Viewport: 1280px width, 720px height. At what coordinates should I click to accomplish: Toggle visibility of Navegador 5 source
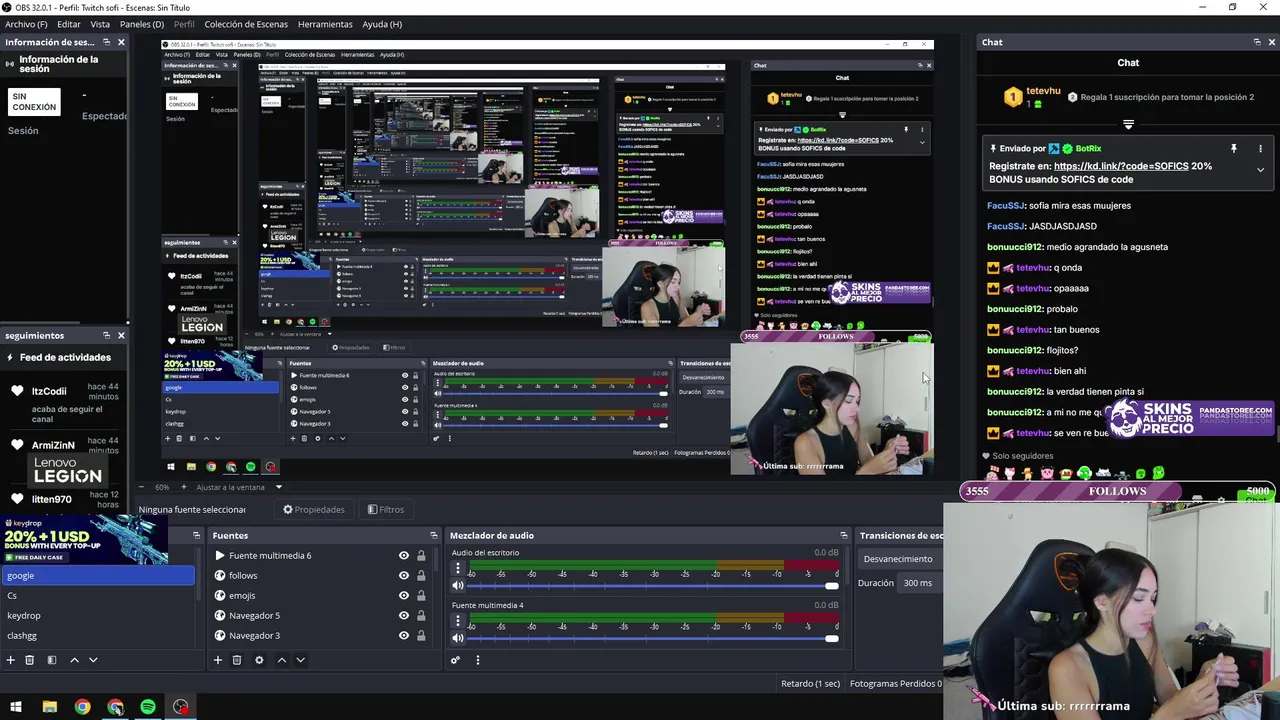point(404,616)
